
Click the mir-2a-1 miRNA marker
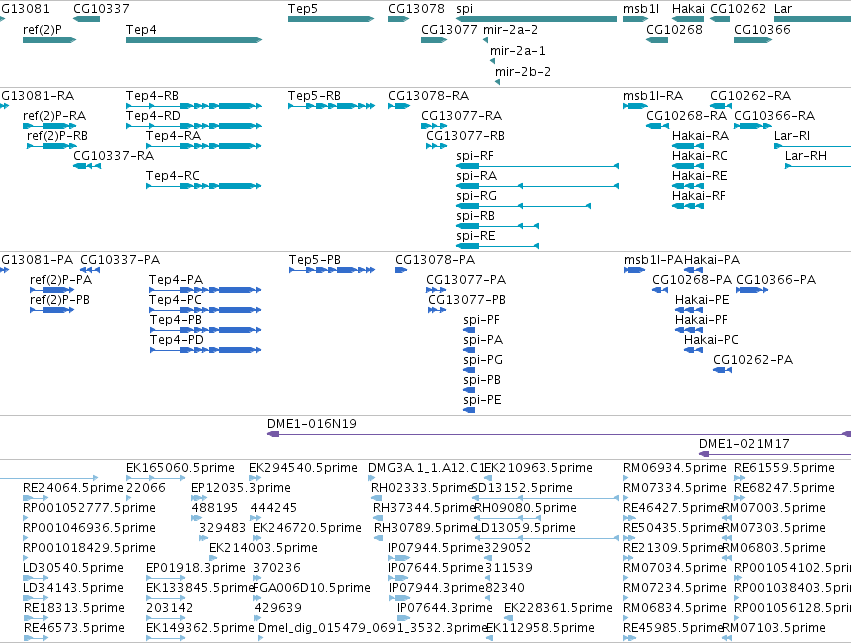coord(492,61)
